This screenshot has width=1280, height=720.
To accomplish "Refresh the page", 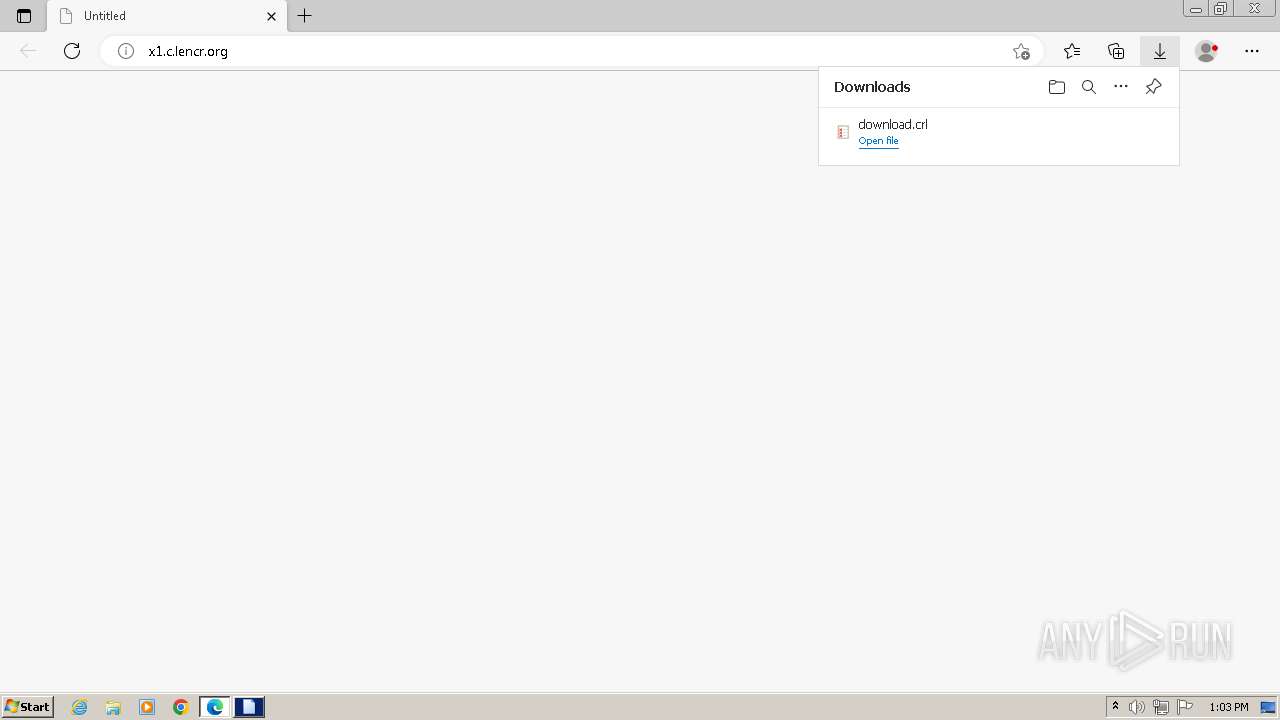I will click(72, 51).
